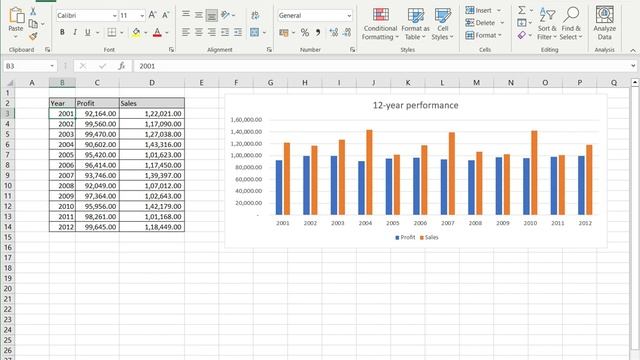Click the Font Color letter A icon
Viewport: 640px width, 360px height.
click(x=157, y=32)
